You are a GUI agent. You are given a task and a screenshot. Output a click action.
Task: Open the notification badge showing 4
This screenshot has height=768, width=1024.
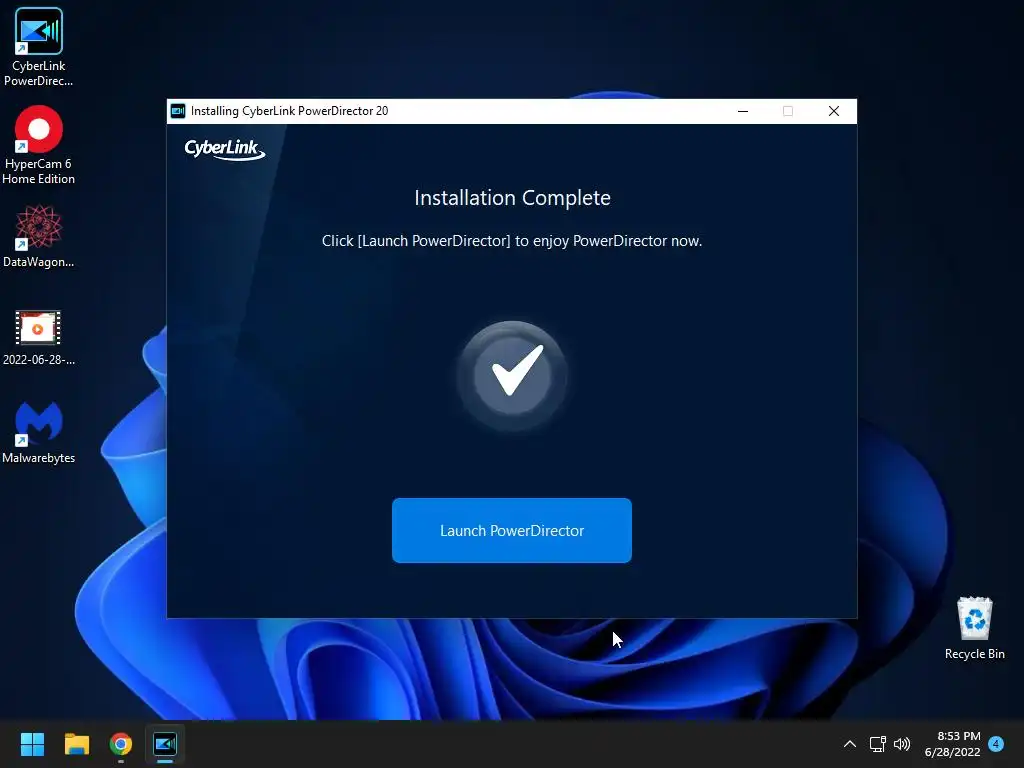[996, 743]
